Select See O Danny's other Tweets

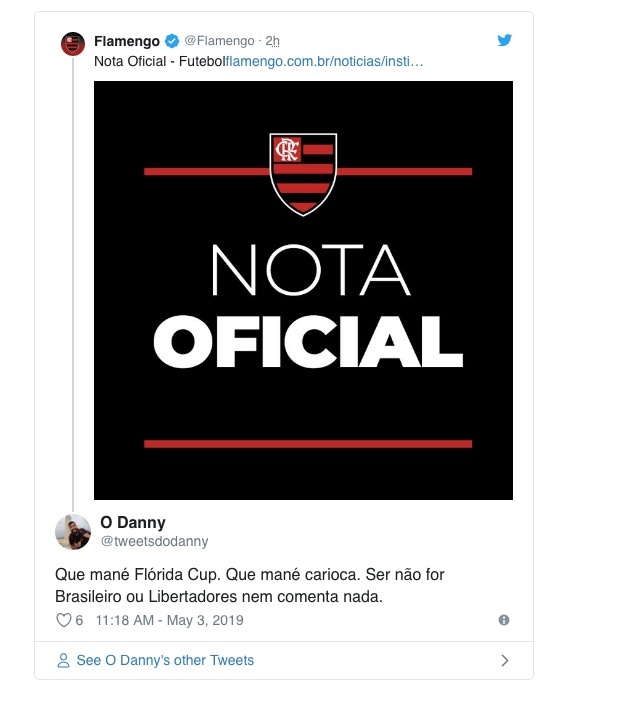point(165,660)
